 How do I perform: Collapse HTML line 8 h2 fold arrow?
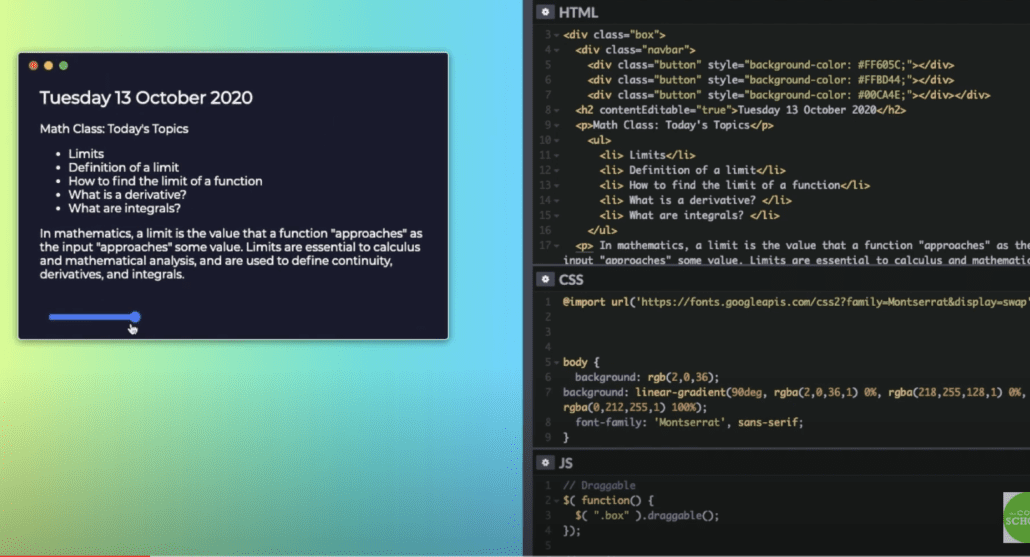click(x=556, y=110)
